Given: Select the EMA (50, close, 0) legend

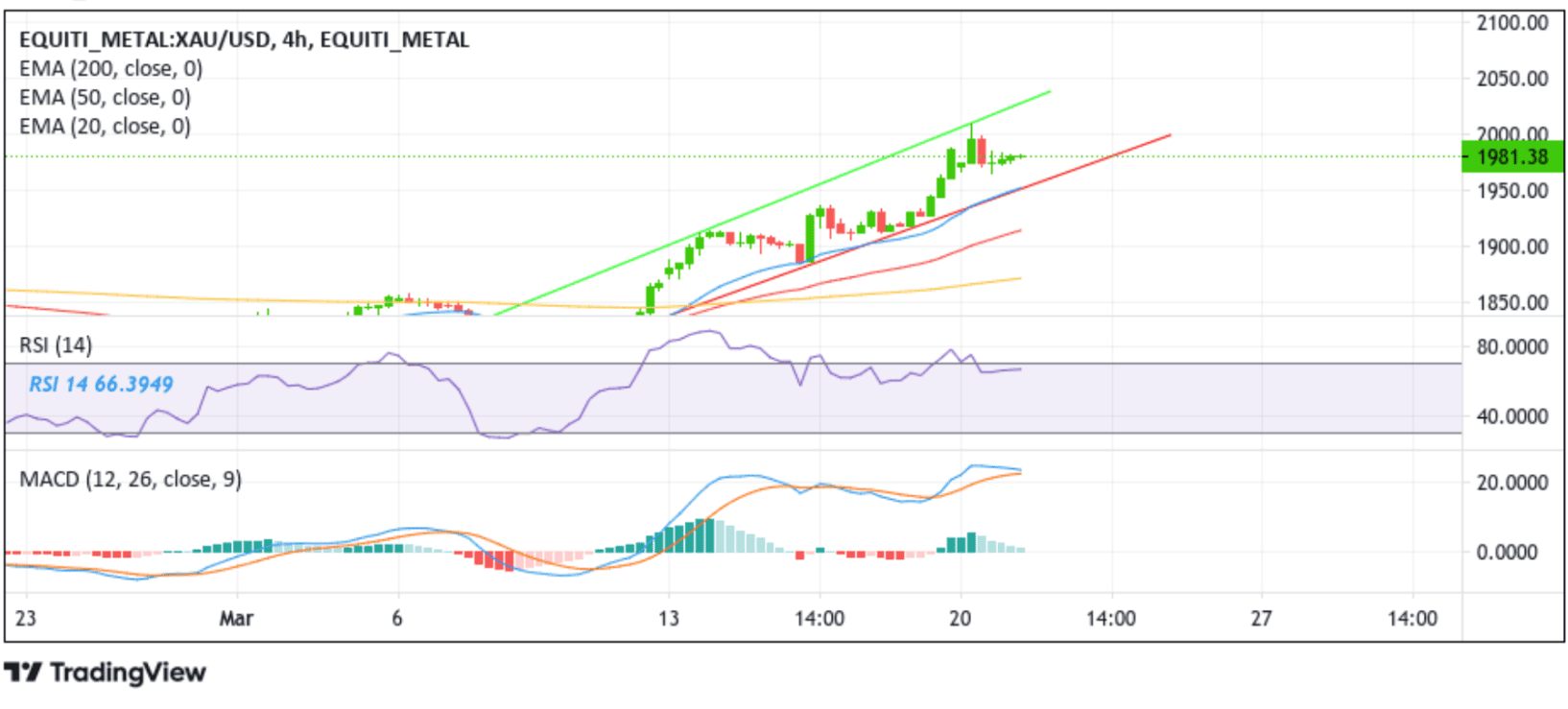Looking at the screenshot, I should pos(106,97).
